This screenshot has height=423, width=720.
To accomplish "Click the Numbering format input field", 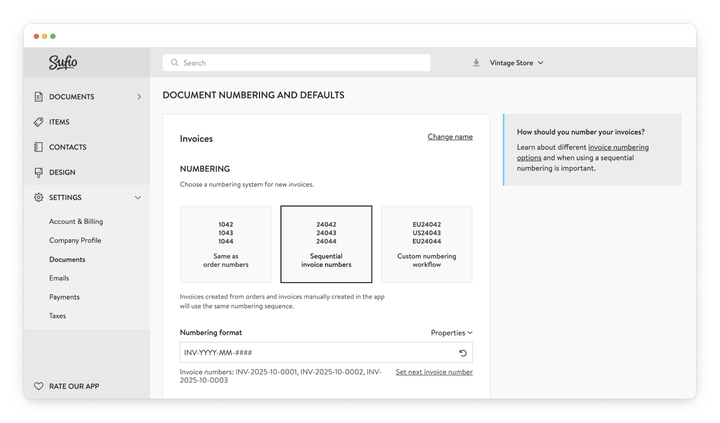I will tap(326, 353).
